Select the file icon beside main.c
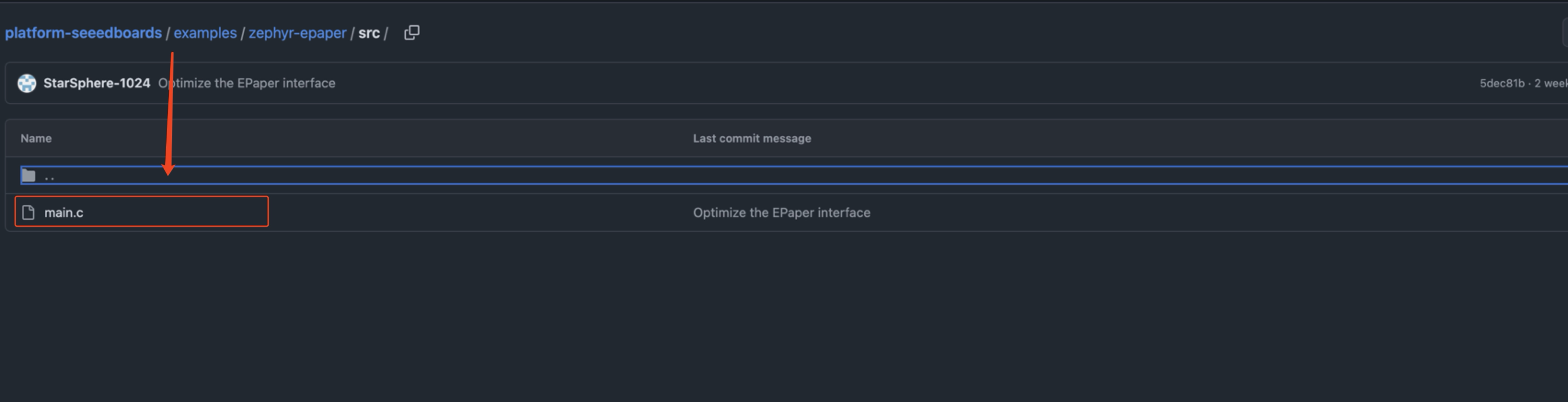Viewport: 1568px width, 402px height. (x=28, y=213)
